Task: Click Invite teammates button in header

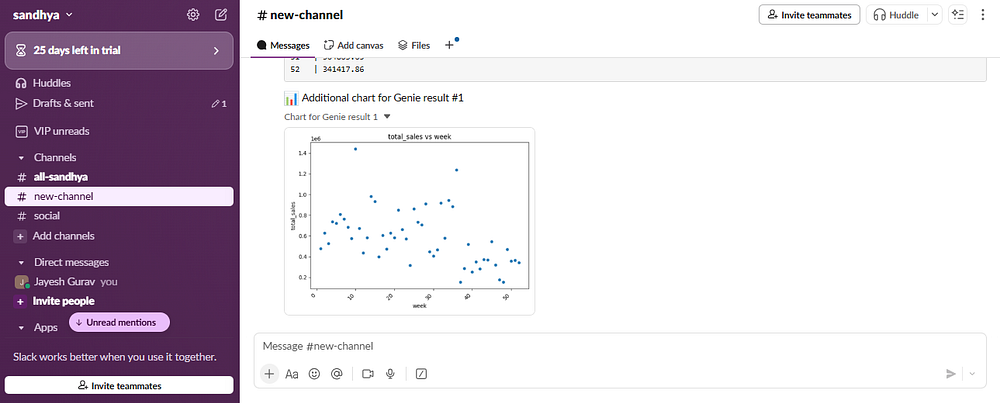Action: [x=809, y=15]
